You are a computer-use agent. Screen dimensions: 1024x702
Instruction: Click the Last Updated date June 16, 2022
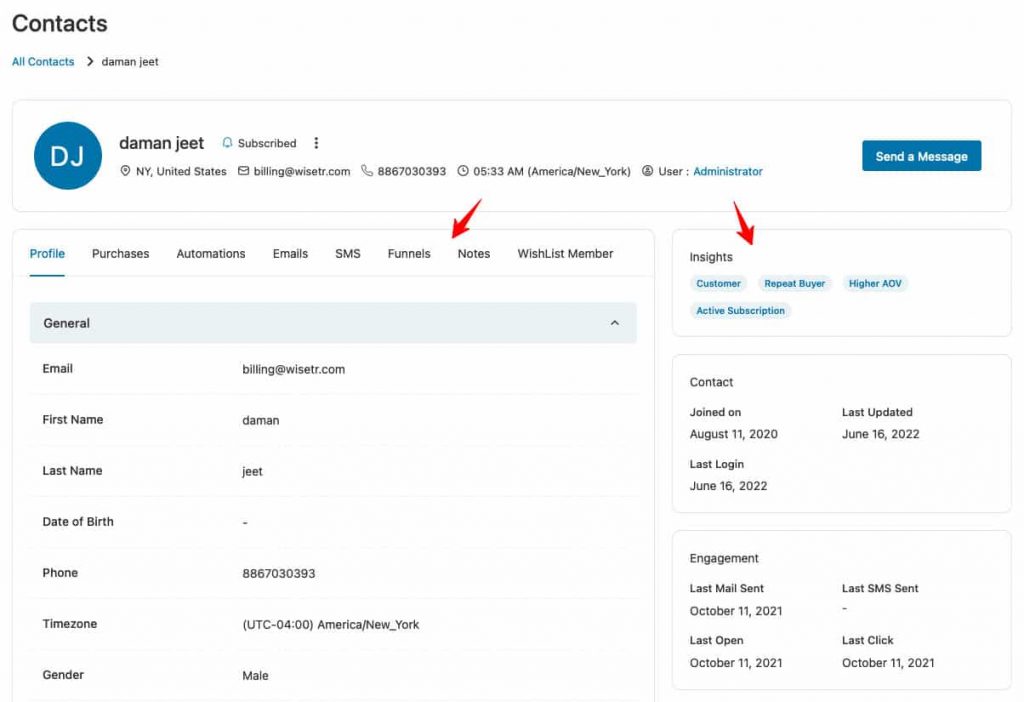pyautogui.click(x=880, y=434)
